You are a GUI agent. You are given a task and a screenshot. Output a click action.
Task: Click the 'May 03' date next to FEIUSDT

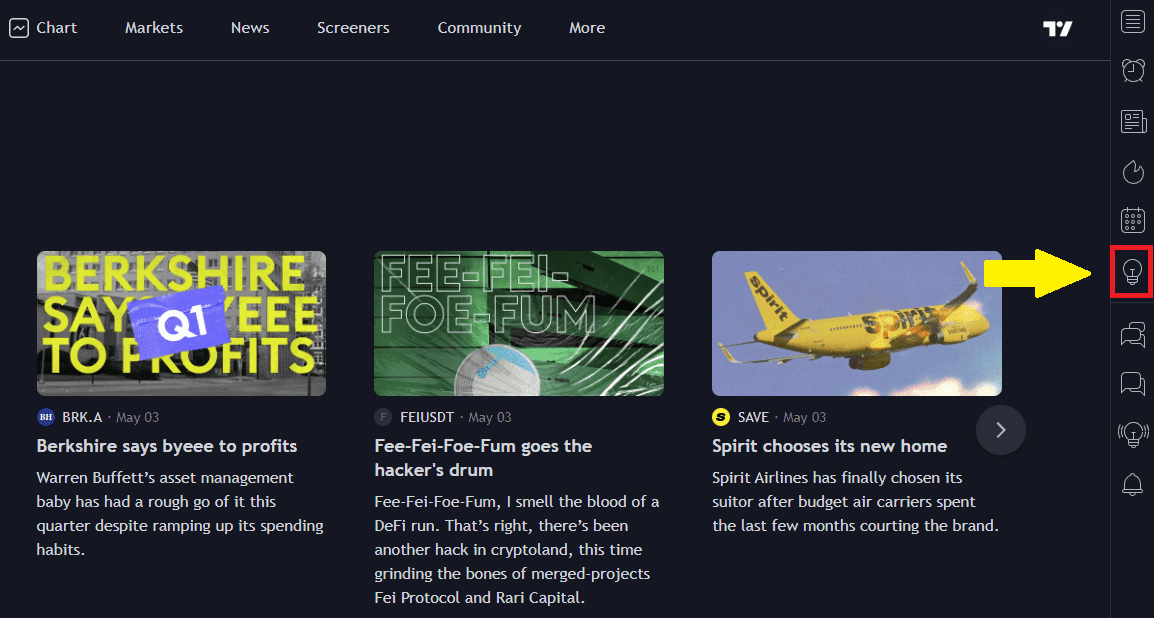click(489, 417)
